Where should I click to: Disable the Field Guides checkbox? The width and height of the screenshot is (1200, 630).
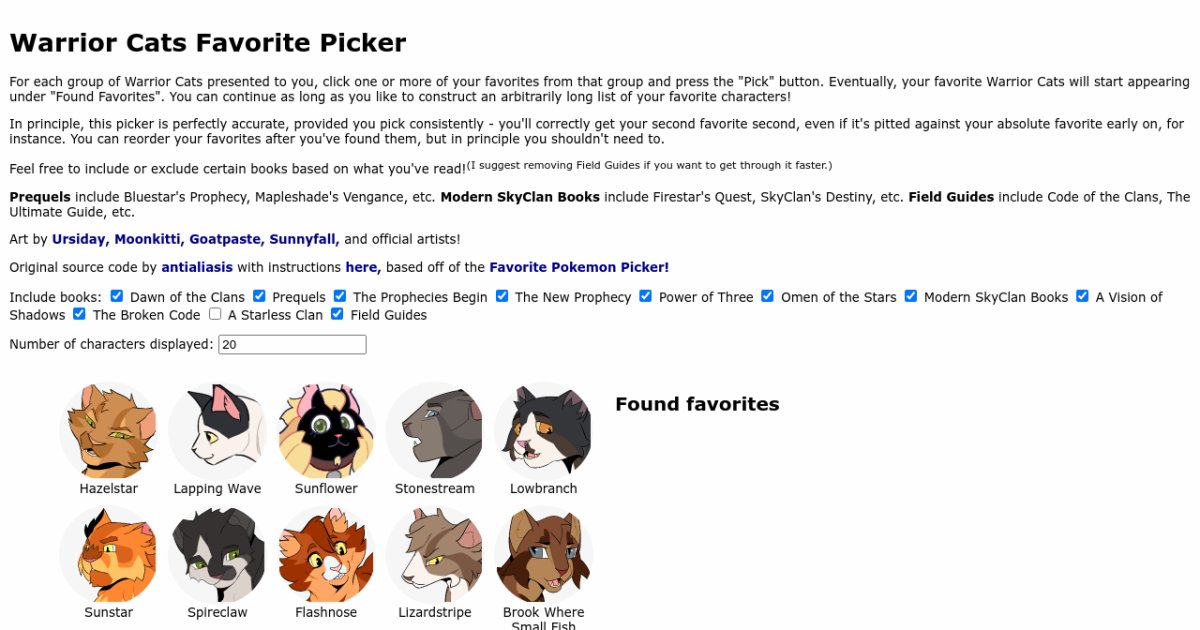337,314
